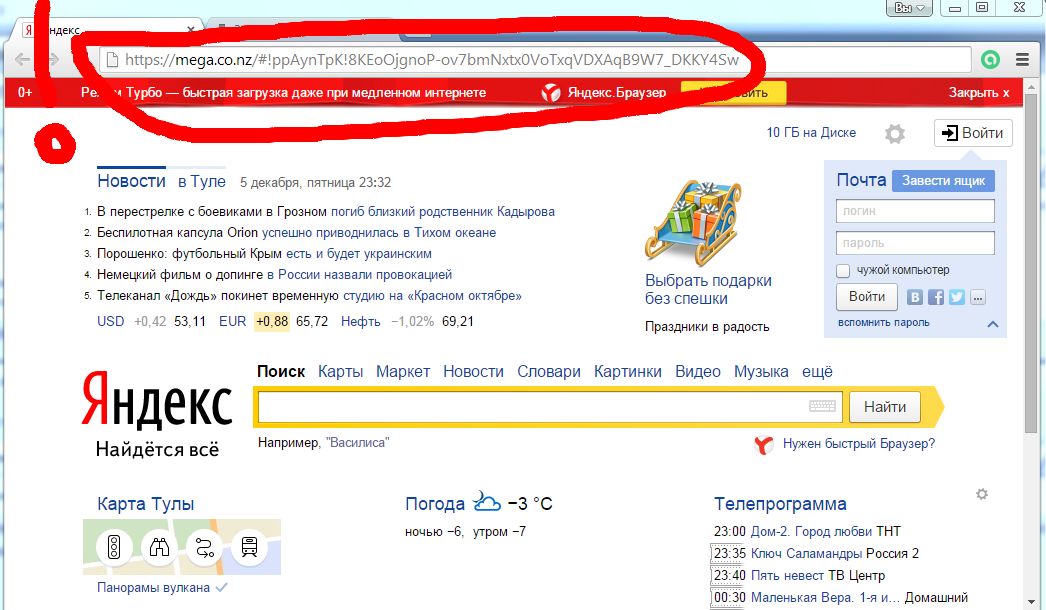
Task: Open the 'Карта Тулы' heading link
Action: [145, 504]
